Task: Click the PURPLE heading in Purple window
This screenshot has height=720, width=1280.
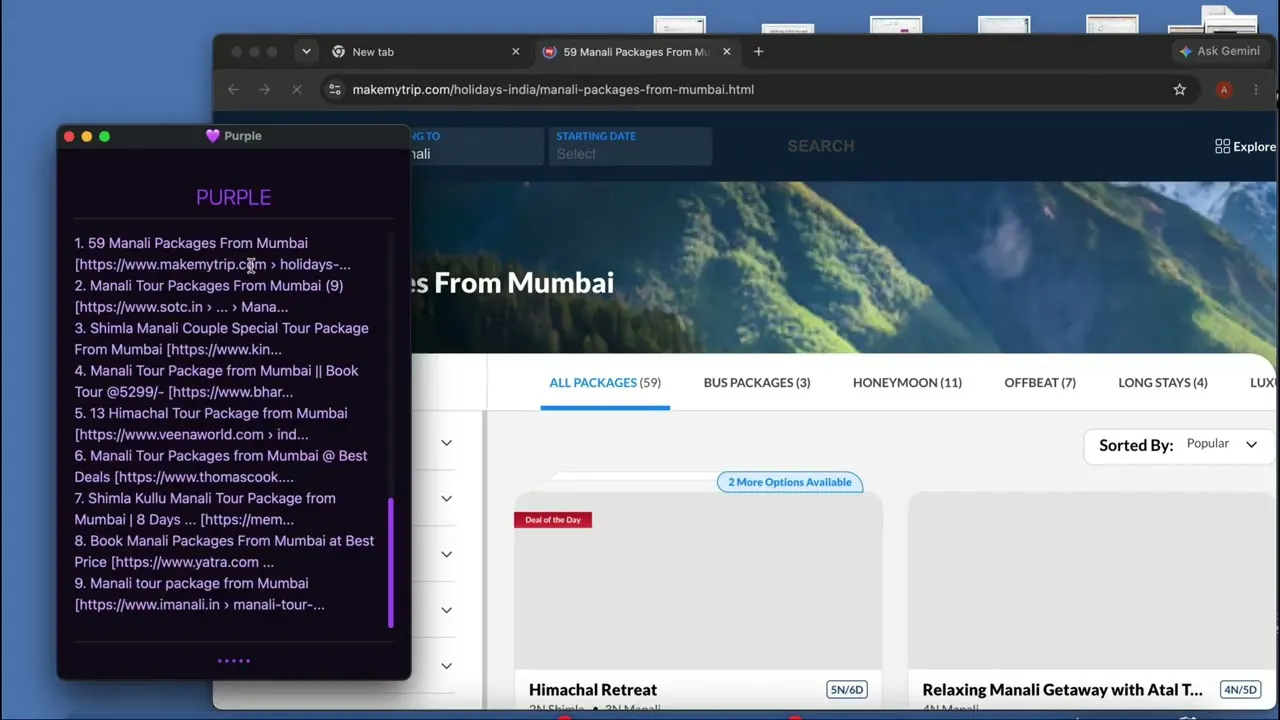Action: 233,197
